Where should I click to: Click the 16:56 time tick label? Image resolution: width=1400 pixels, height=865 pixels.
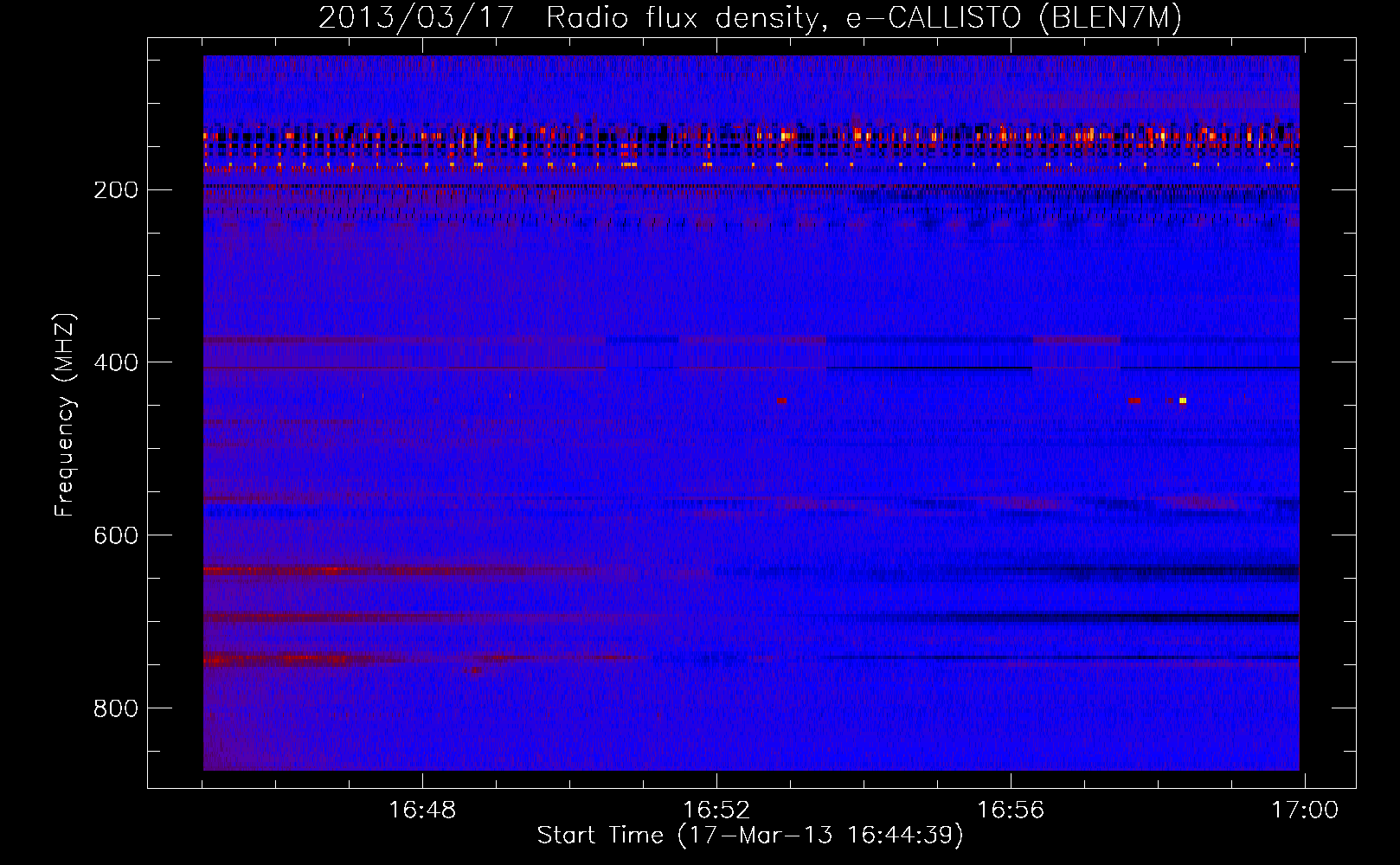click(x=1011, y=811)
